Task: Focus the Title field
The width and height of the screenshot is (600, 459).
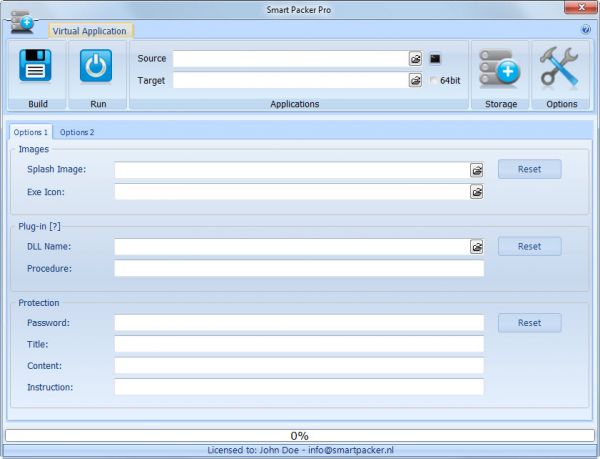Action: [x=299, y=344]
